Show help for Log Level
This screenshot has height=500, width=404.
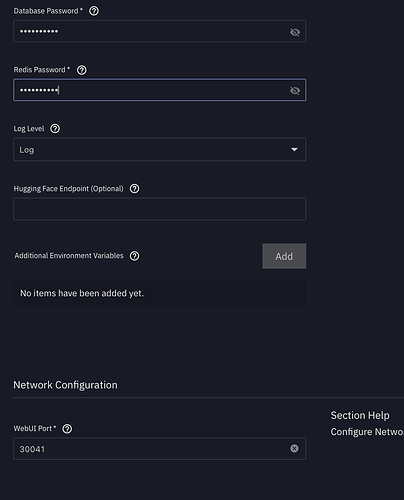click(x=55, y=129)
